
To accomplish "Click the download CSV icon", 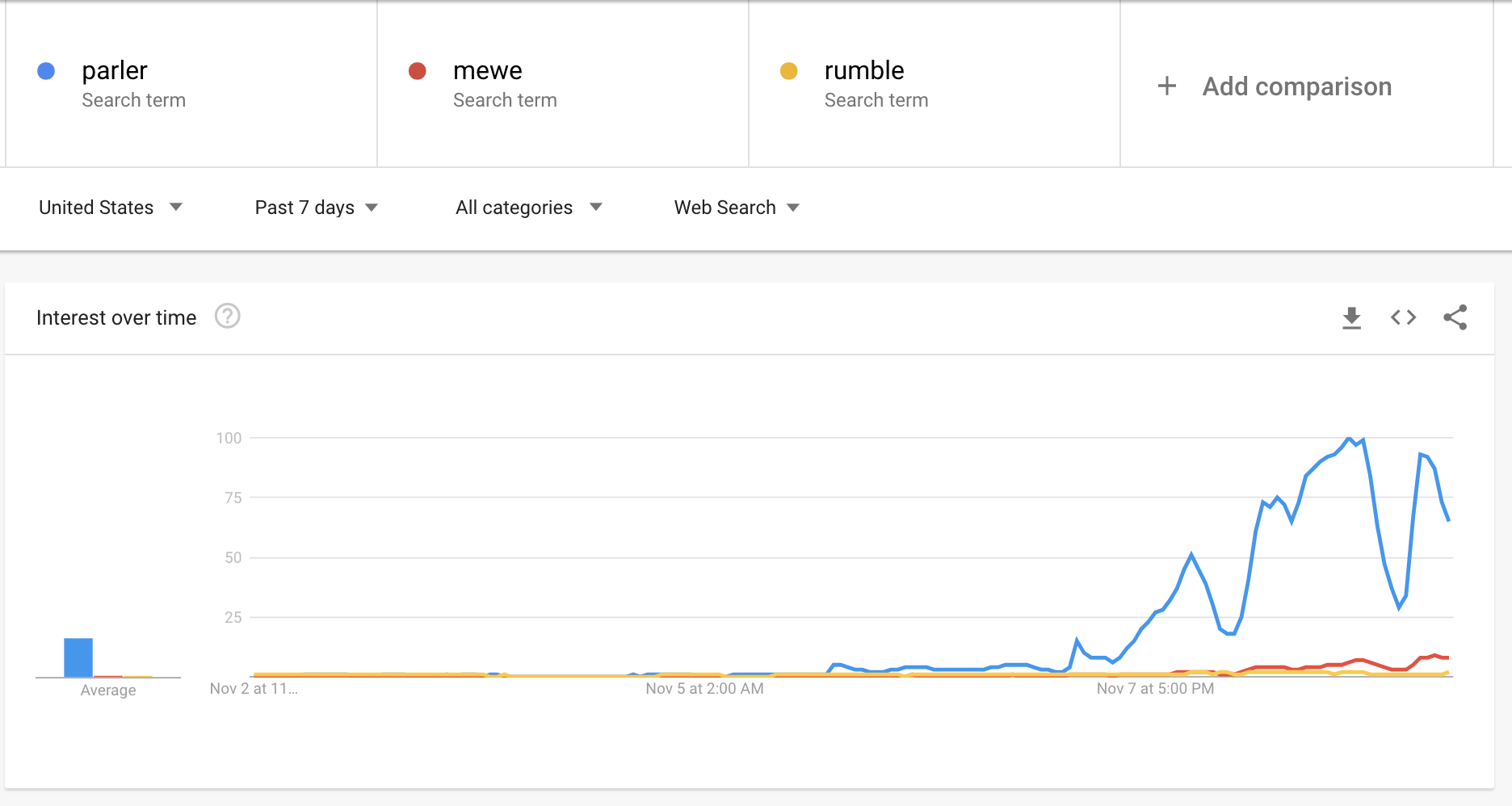I will point(1351,318).
